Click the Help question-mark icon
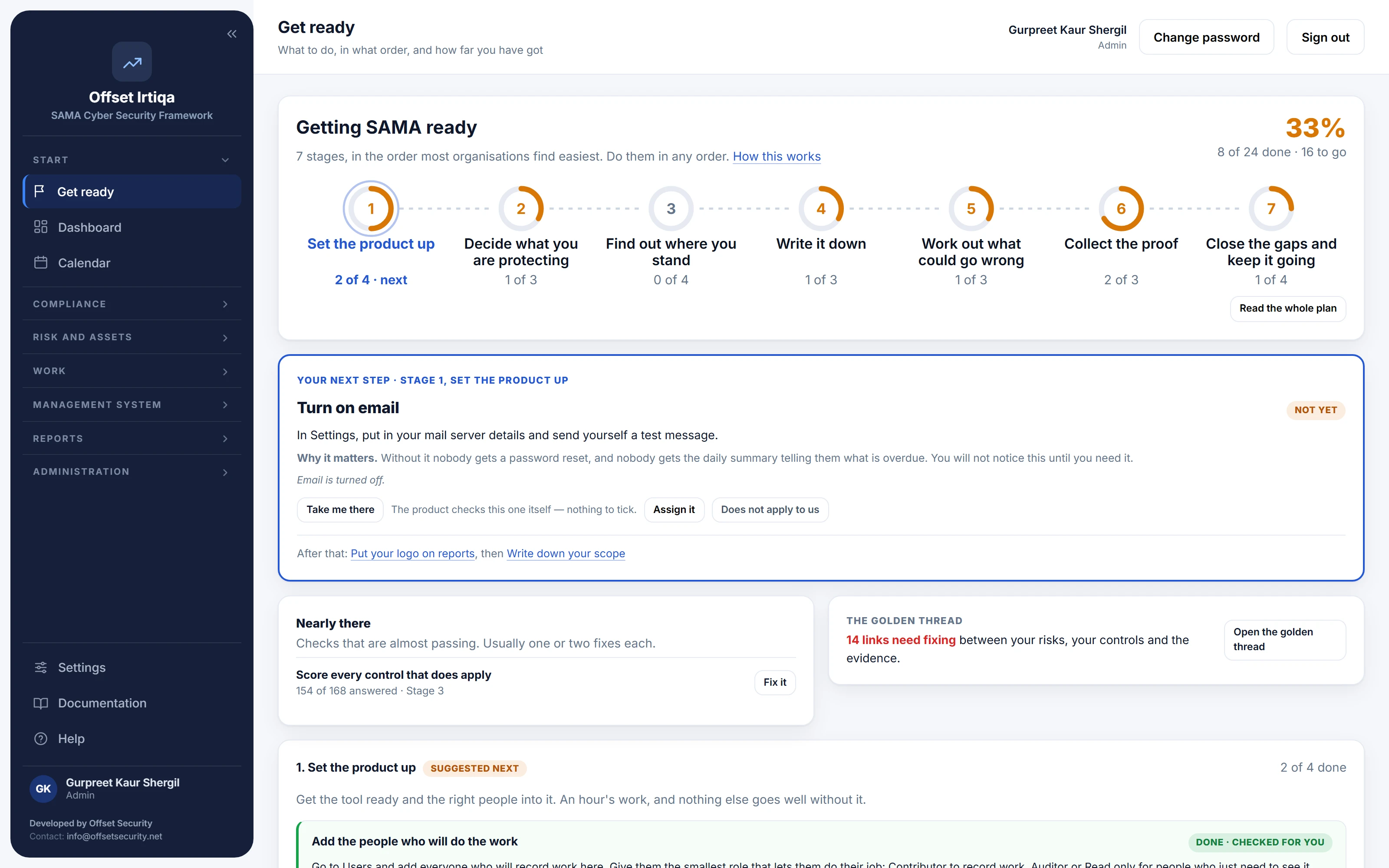Viewport: 1389px width, 868px height. pos(41,738)
